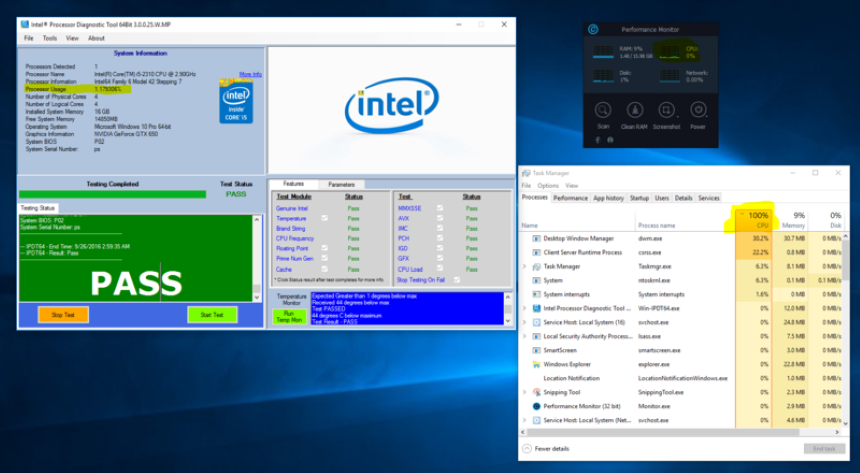Click the Desktop Window Manager process icon
The height and width of the screenshot is (473, 860).
point(536,239)
